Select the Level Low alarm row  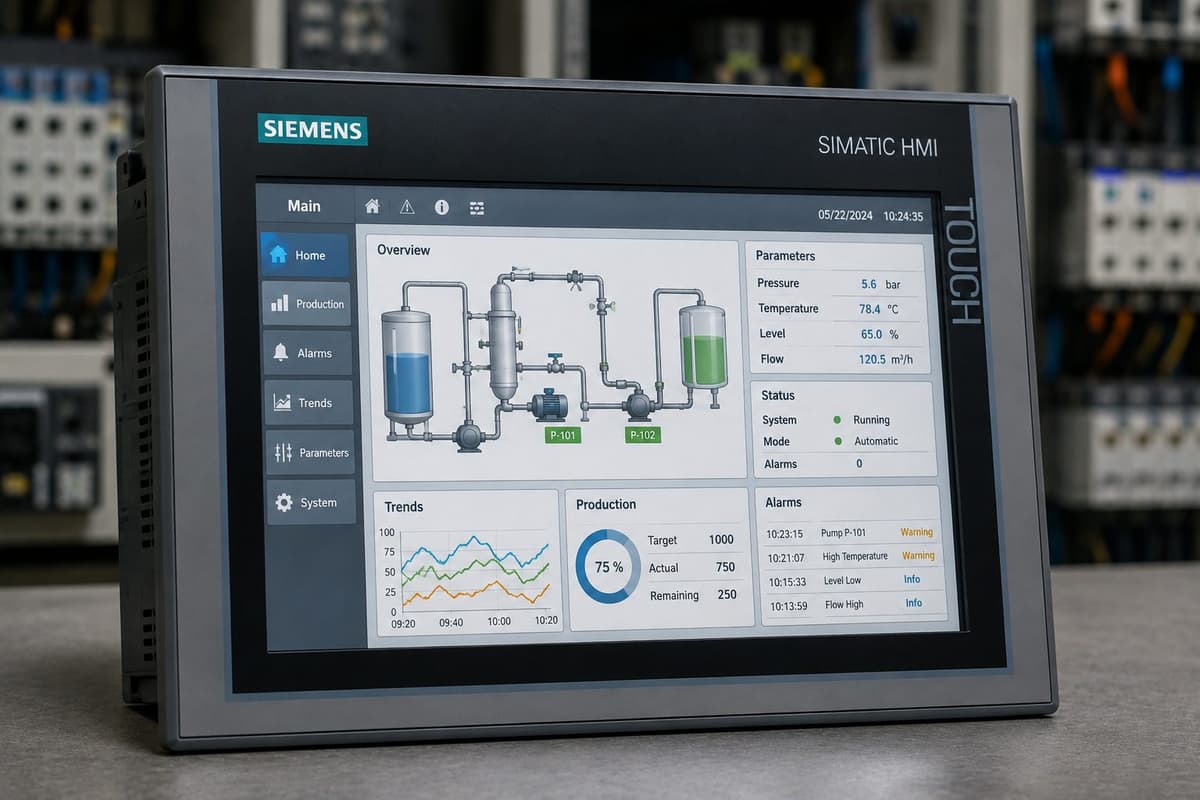coord(853,581)
